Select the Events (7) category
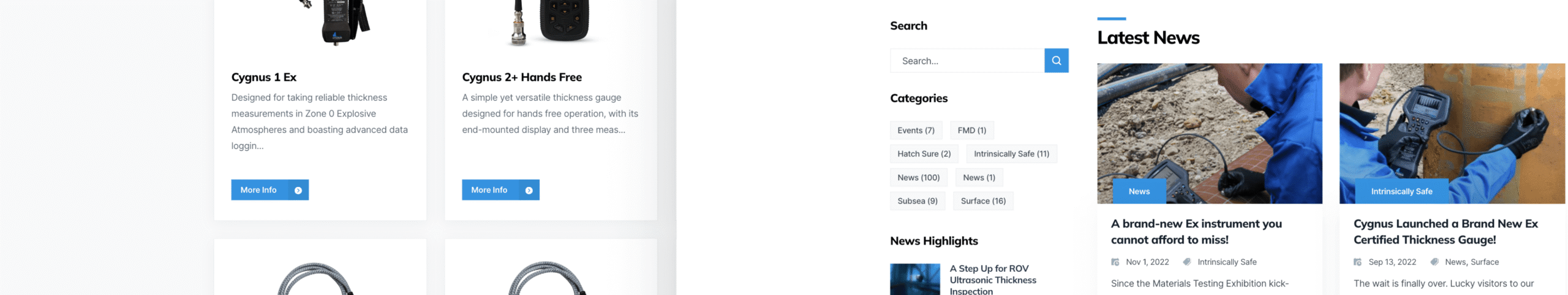The height and width of the screenshot is (295, 1568). pos(916,130)
